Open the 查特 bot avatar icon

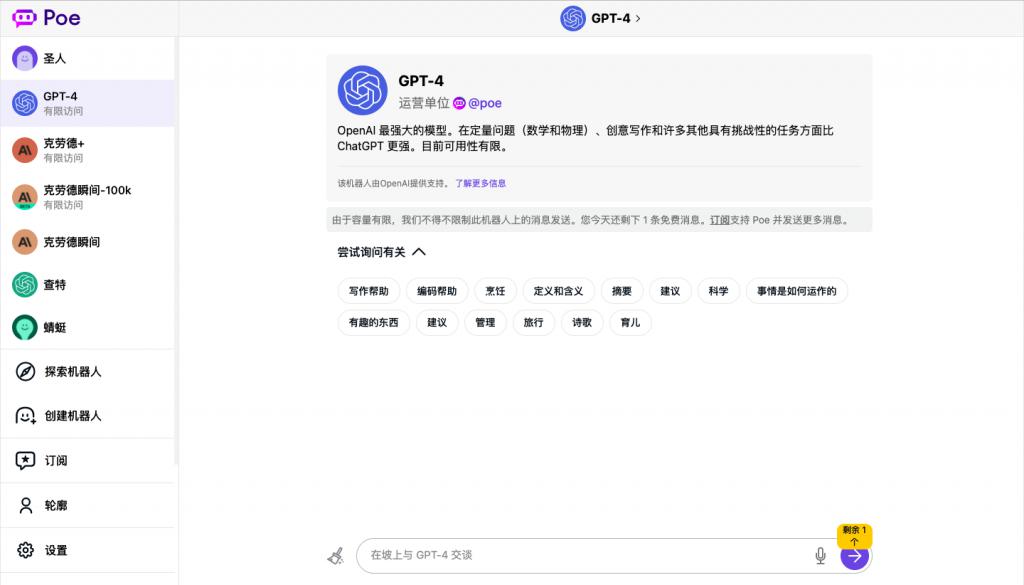click(x=25, y=285)
